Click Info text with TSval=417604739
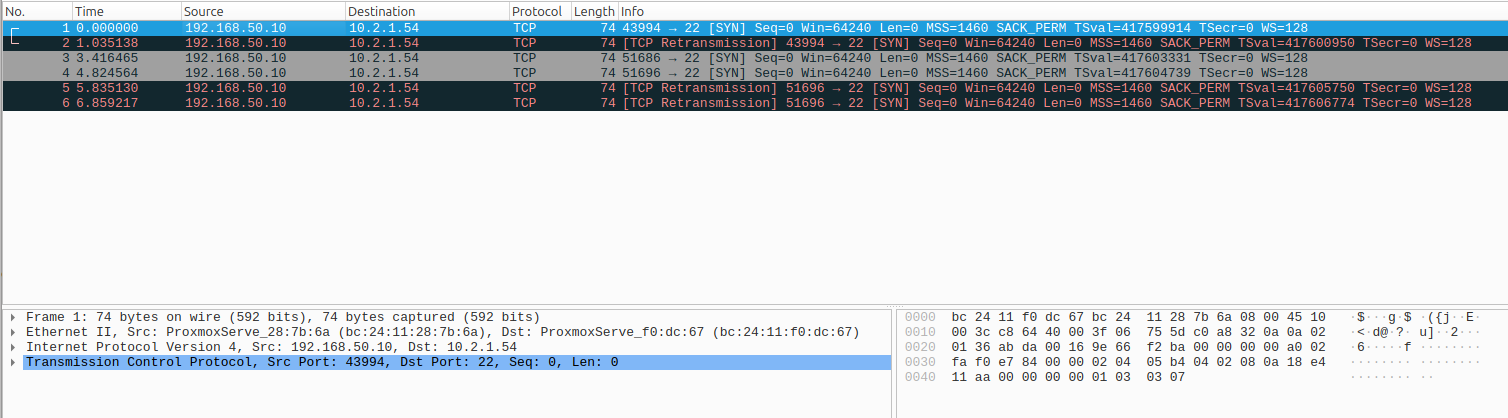 964,73
